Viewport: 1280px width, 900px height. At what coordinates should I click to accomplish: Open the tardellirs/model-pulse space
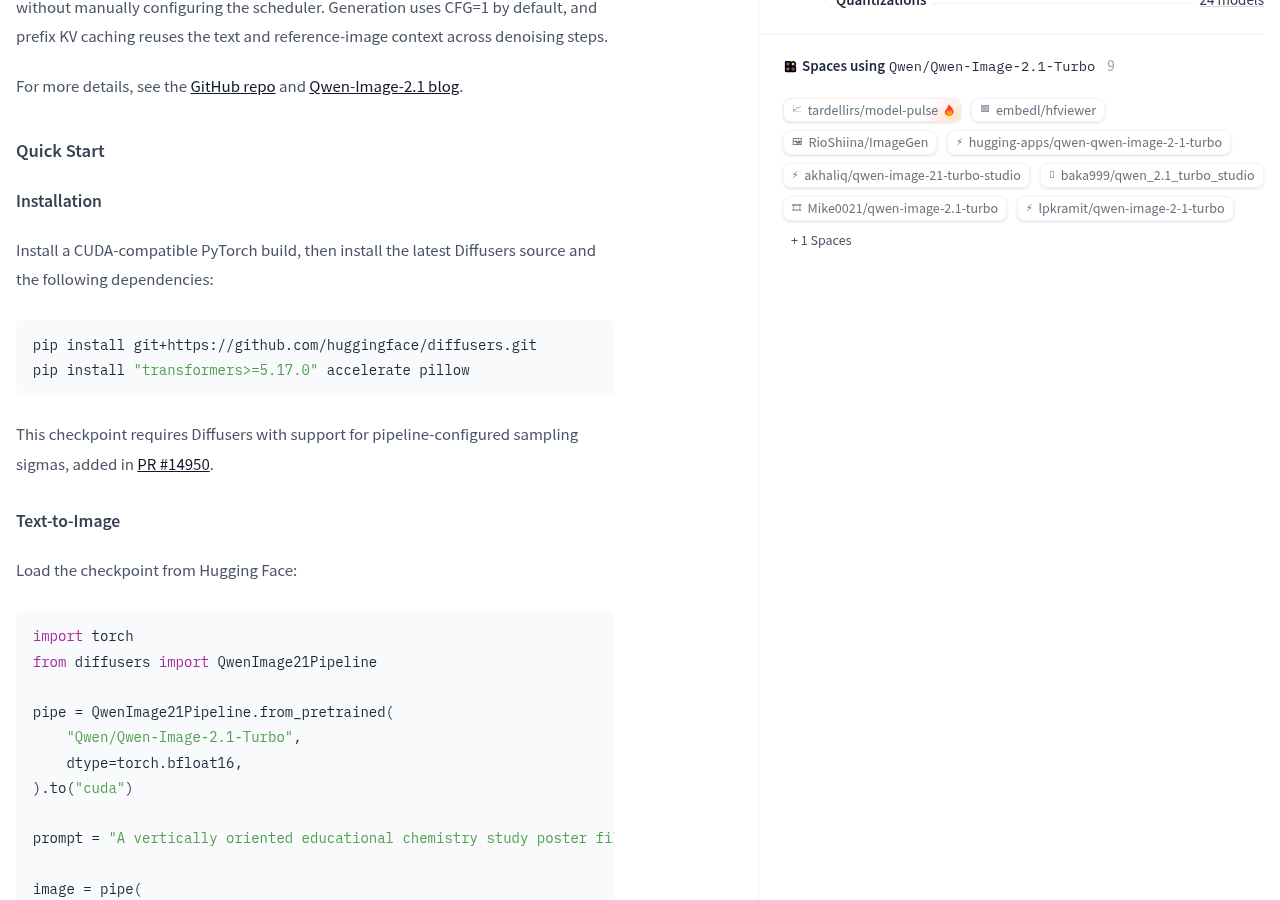[872, 110]
